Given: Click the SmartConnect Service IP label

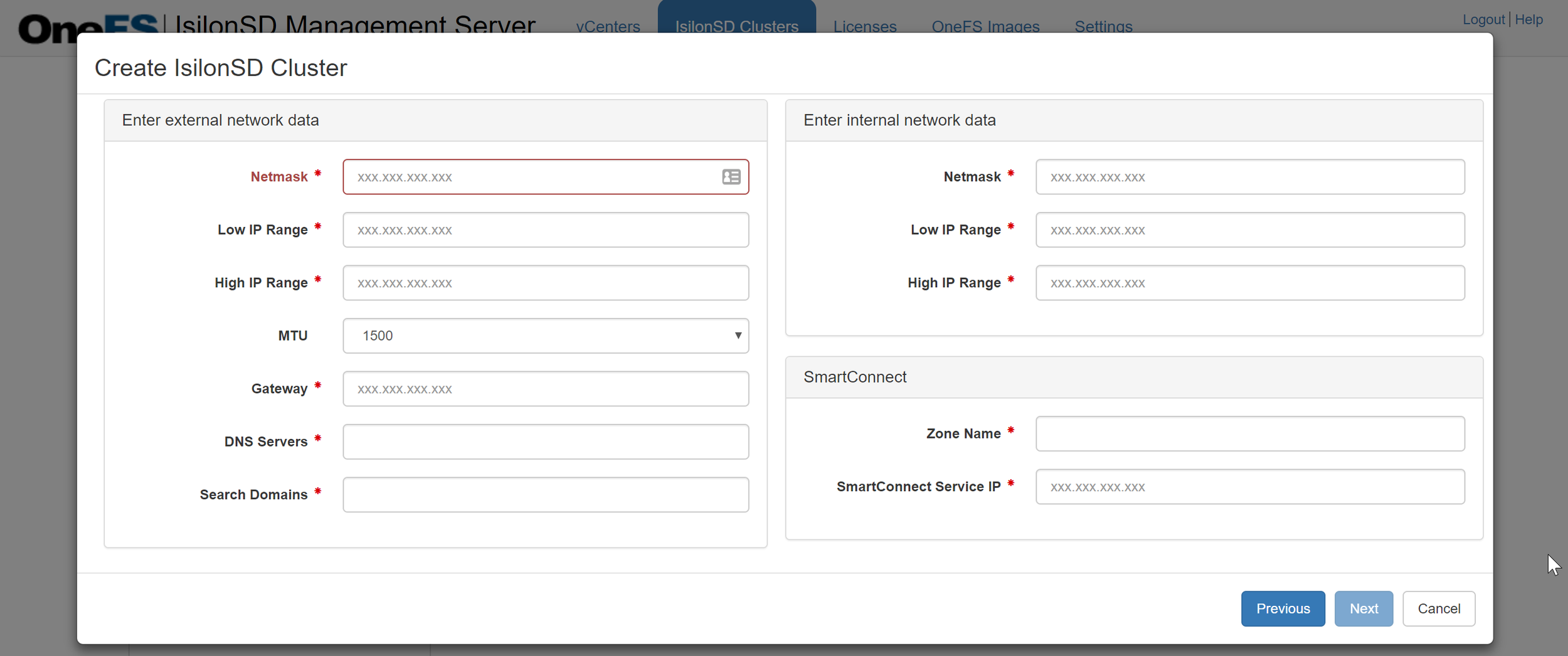Looking at the screenshot, I should (x=918, y=487).
